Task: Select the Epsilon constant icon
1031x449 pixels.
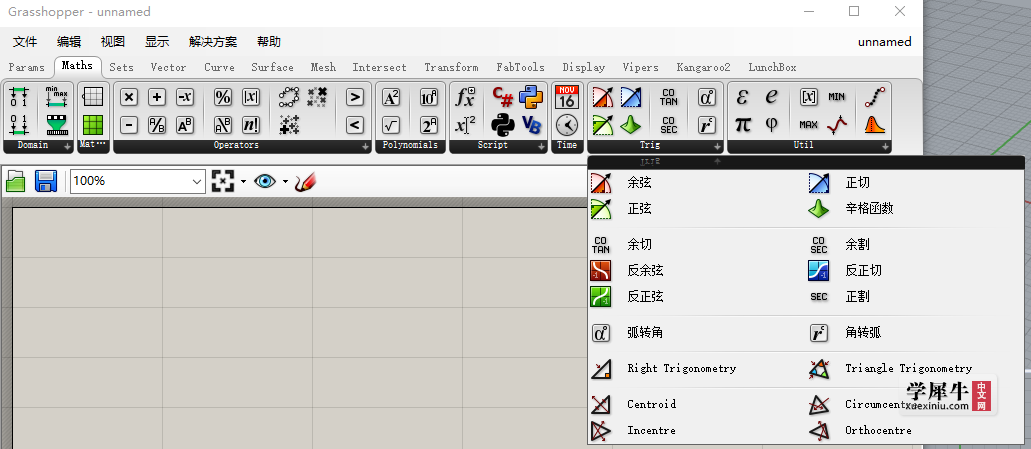Action: [742, 97]
